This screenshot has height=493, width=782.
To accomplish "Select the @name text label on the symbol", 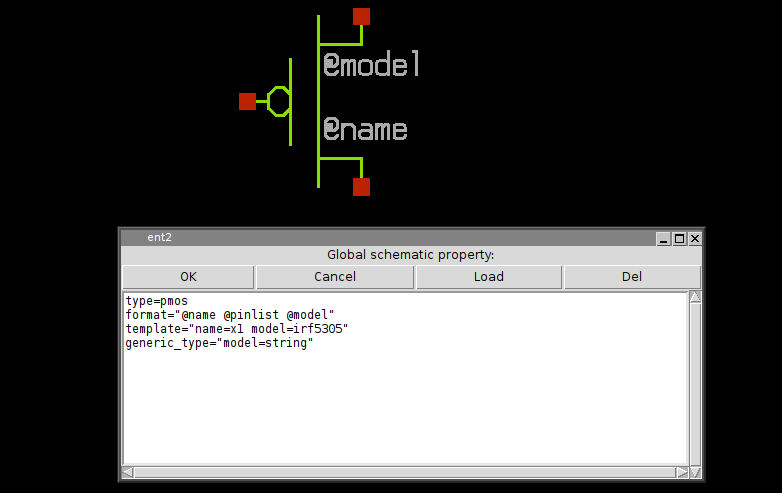I will (365, 130).
